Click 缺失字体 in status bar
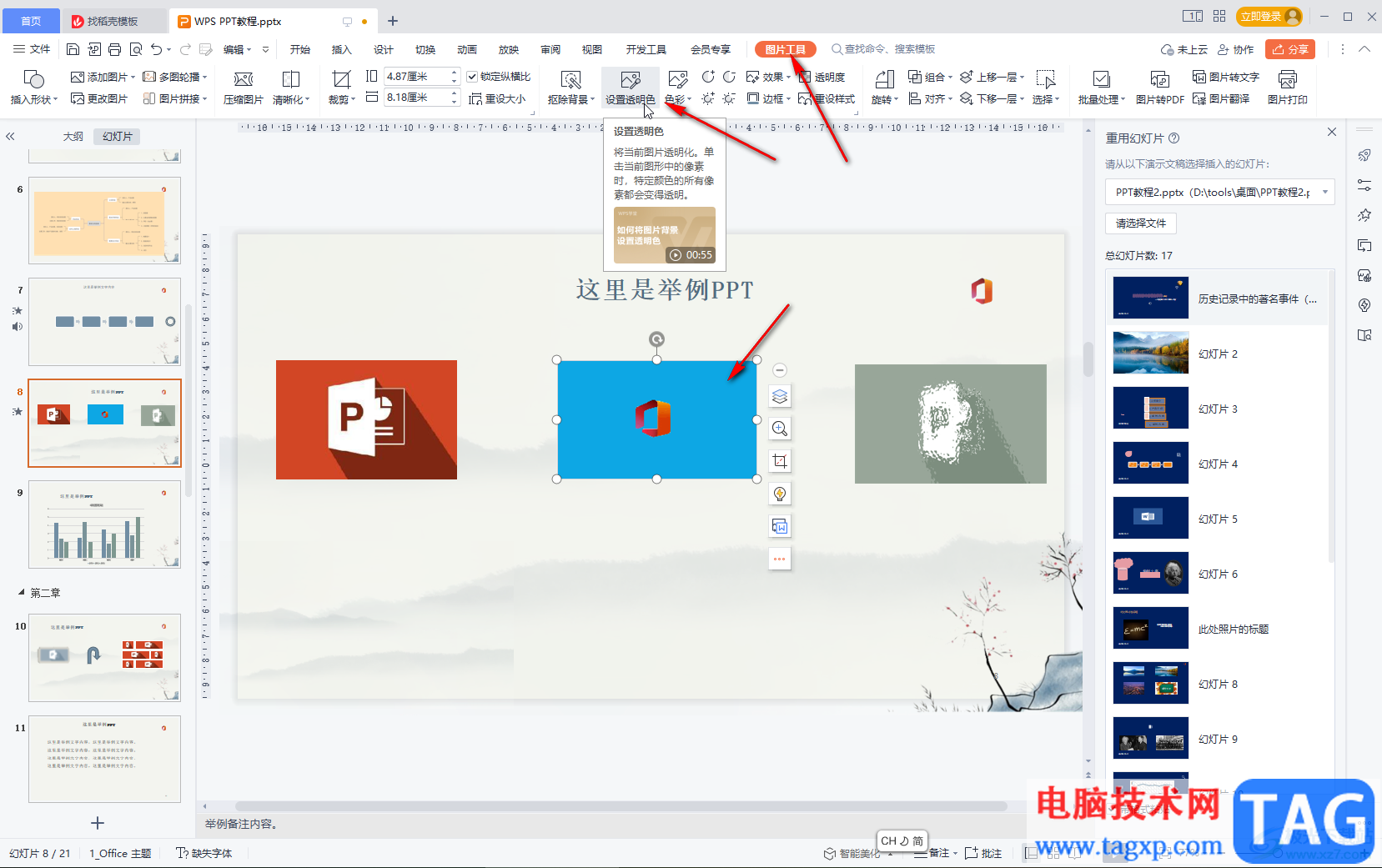1382x868 pixels. tap(204, 853)
